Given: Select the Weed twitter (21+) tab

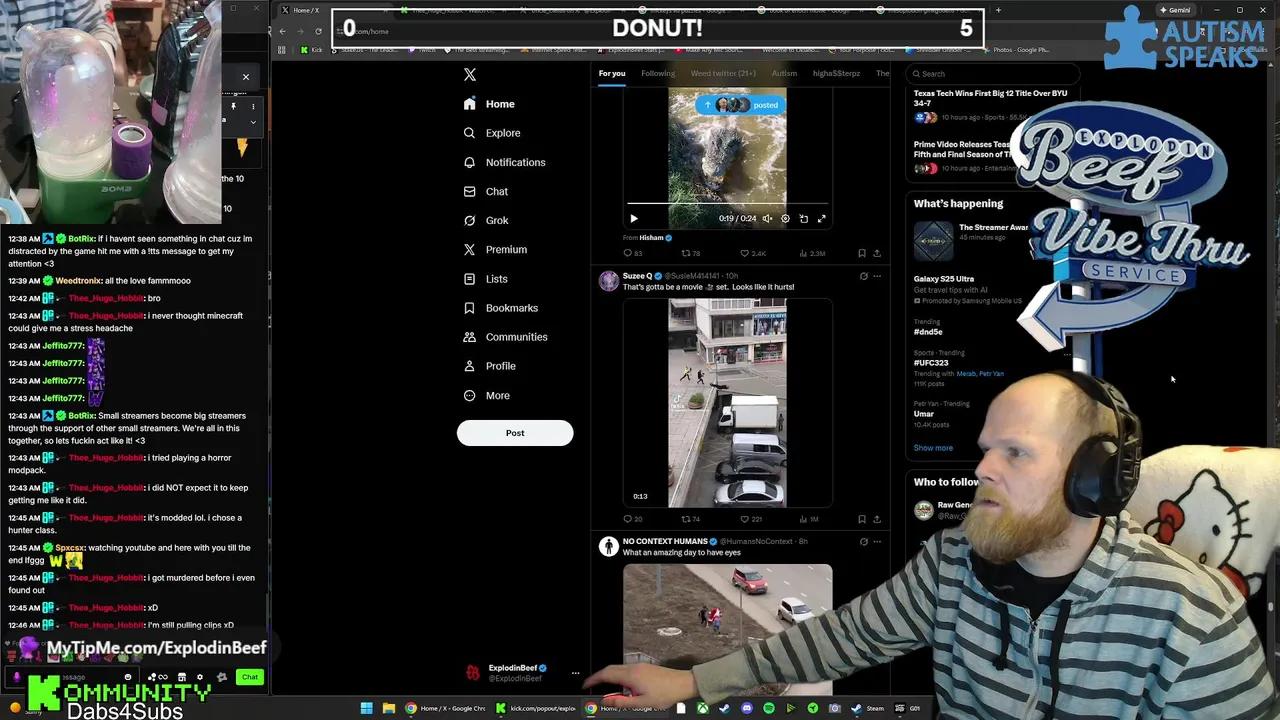Looking at the screenshot, I should click(723, 73).
